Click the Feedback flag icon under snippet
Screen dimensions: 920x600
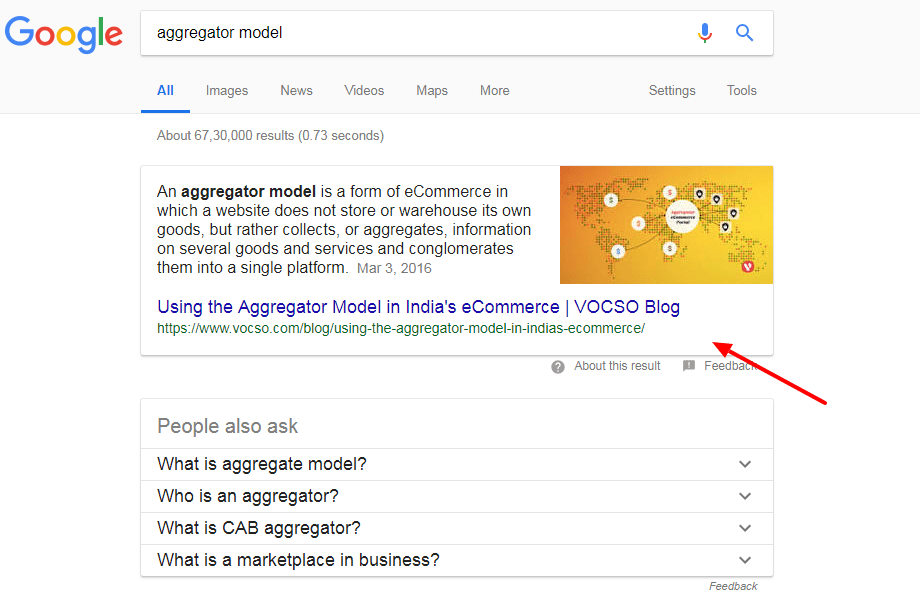689,366
